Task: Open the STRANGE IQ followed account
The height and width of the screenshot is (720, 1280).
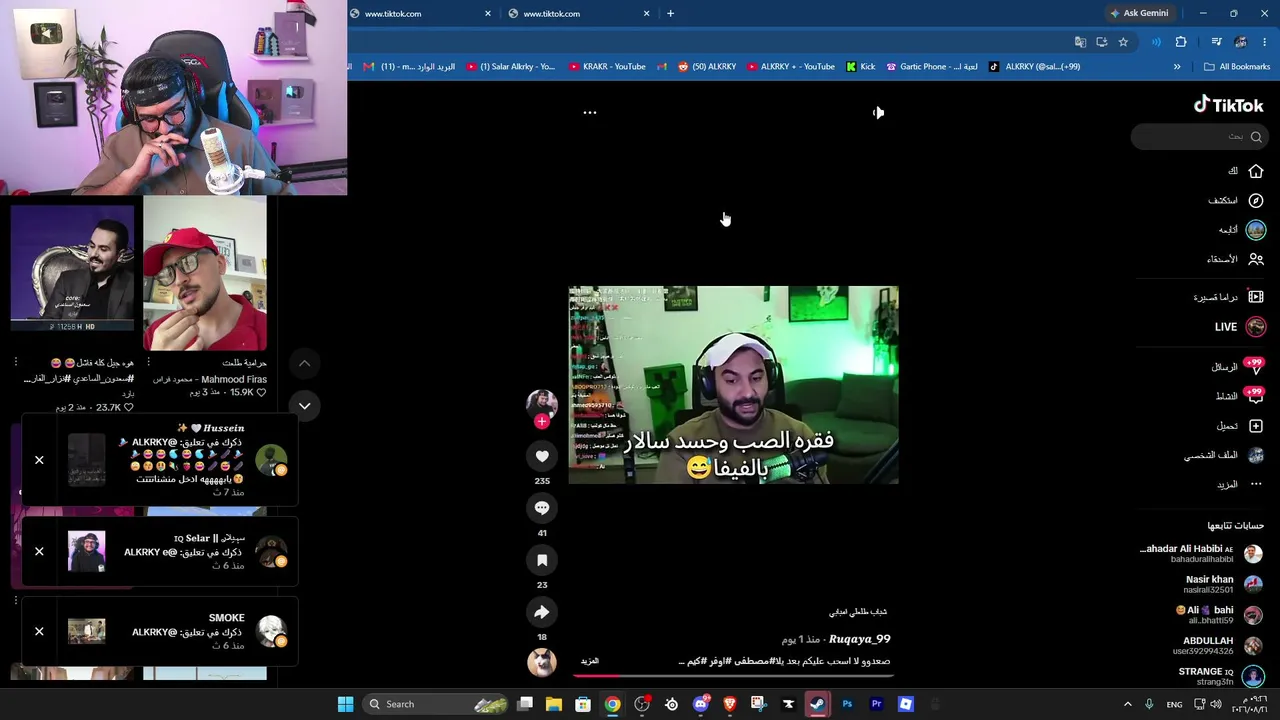Action: pyautogui.click(x=1221, y=676)
